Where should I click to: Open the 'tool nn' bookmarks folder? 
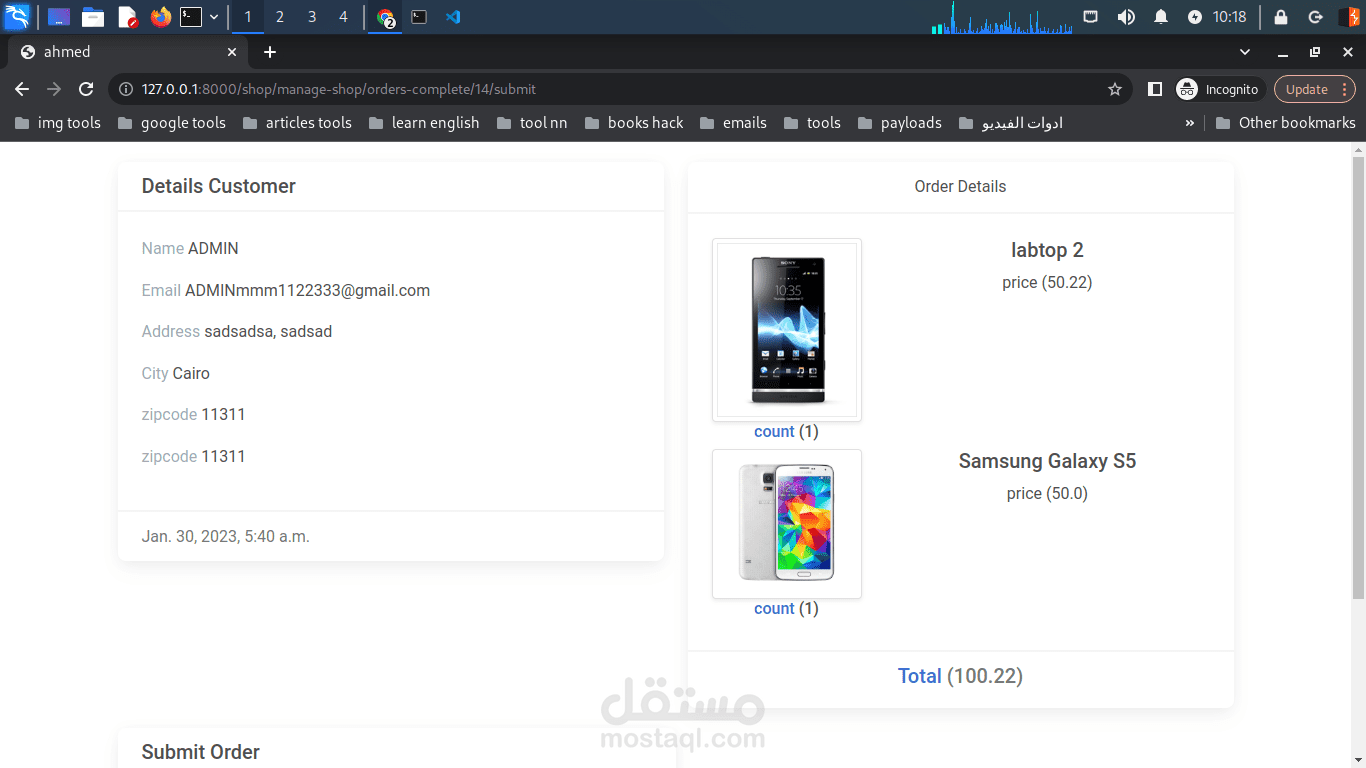(532, 123)
